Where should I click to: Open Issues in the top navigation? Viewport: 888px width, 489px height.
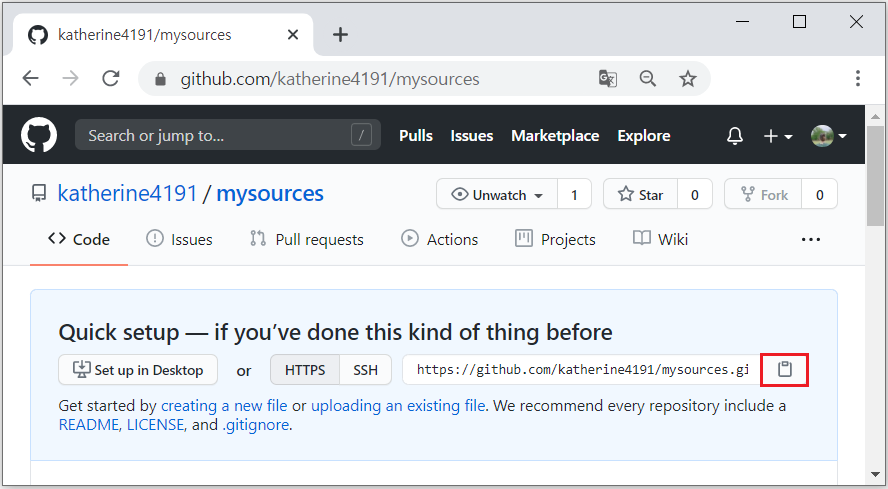472,136
